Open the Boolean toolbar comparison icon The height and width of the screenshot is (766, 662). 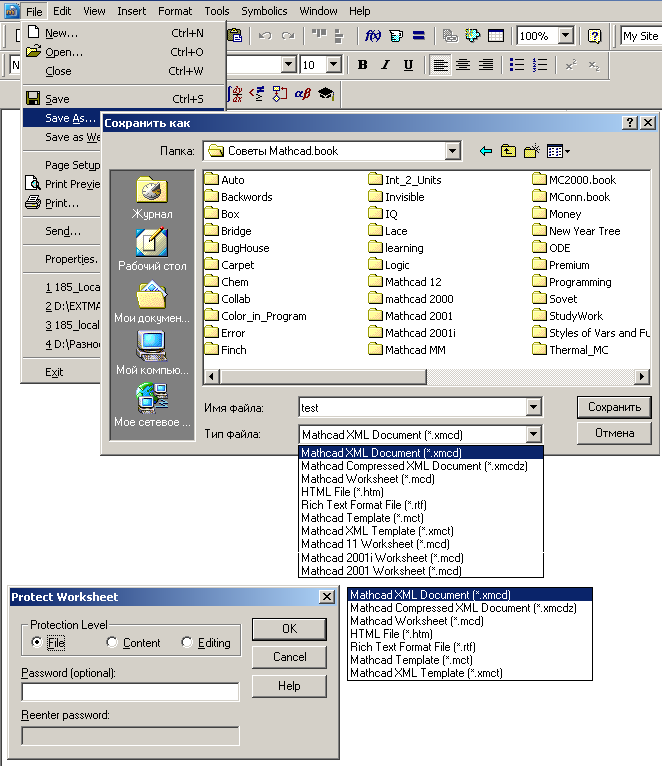[x=257, y=94]
